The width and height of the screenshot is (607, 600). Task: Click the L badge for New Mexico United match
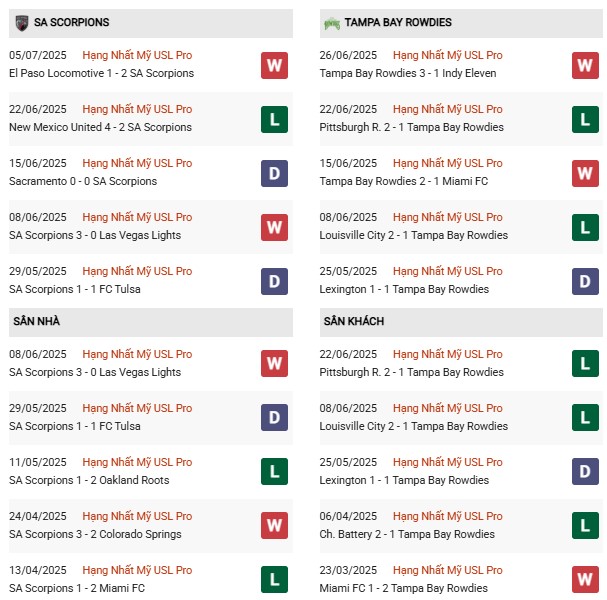click(275, 119)
